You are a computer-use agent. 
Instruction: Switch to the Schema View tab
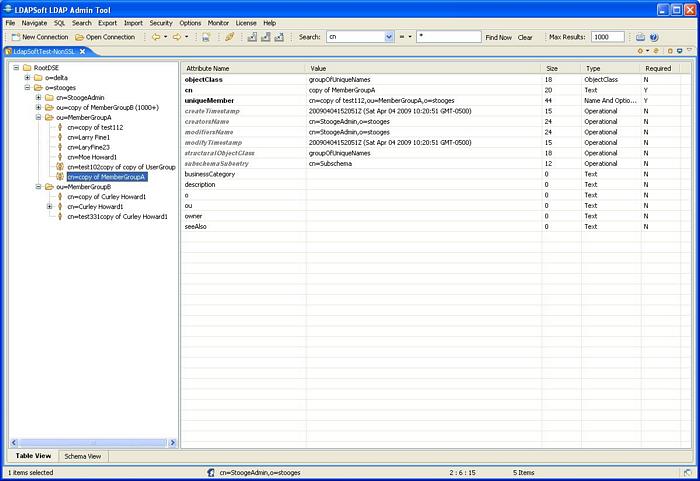[82, 456]
